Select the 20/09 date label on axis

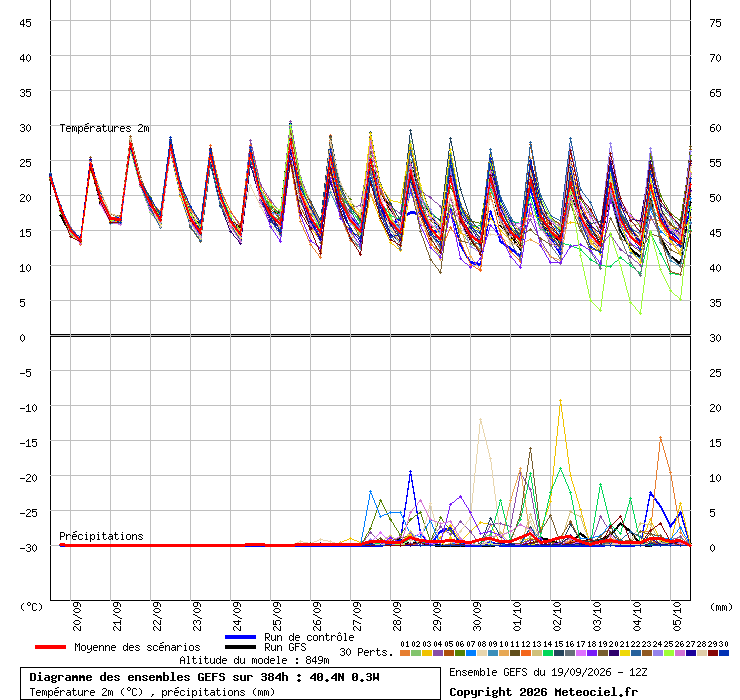pyautogui.click(x=77, y=616)
